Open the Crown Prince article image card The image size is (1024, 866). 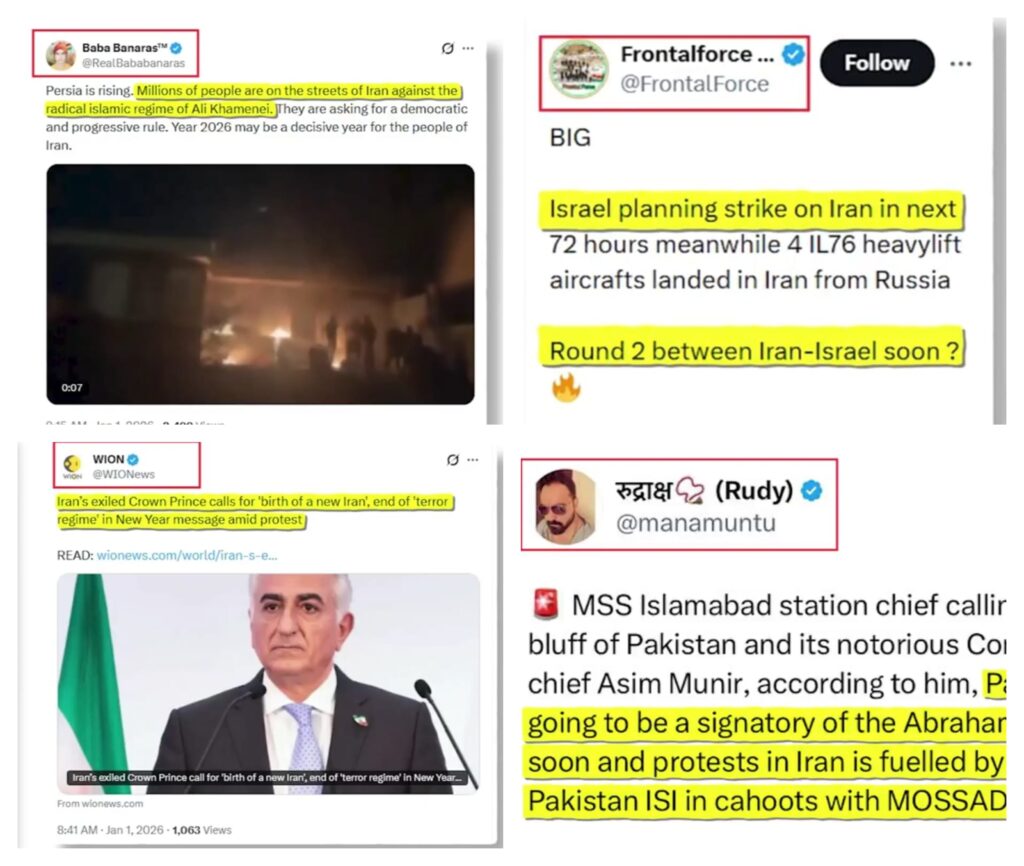tap(268, 684)
